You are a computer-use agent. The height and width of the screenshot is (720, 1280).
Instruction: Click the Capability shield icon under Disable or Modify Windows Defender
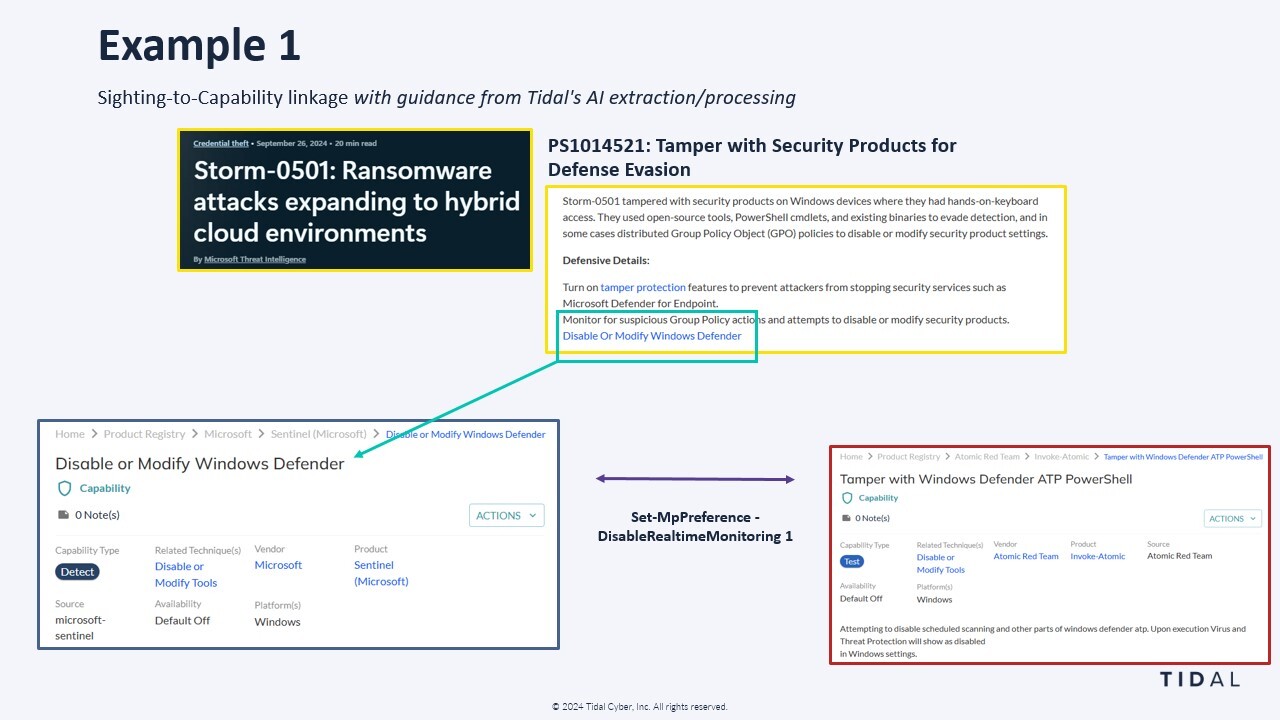click(65, 488)
